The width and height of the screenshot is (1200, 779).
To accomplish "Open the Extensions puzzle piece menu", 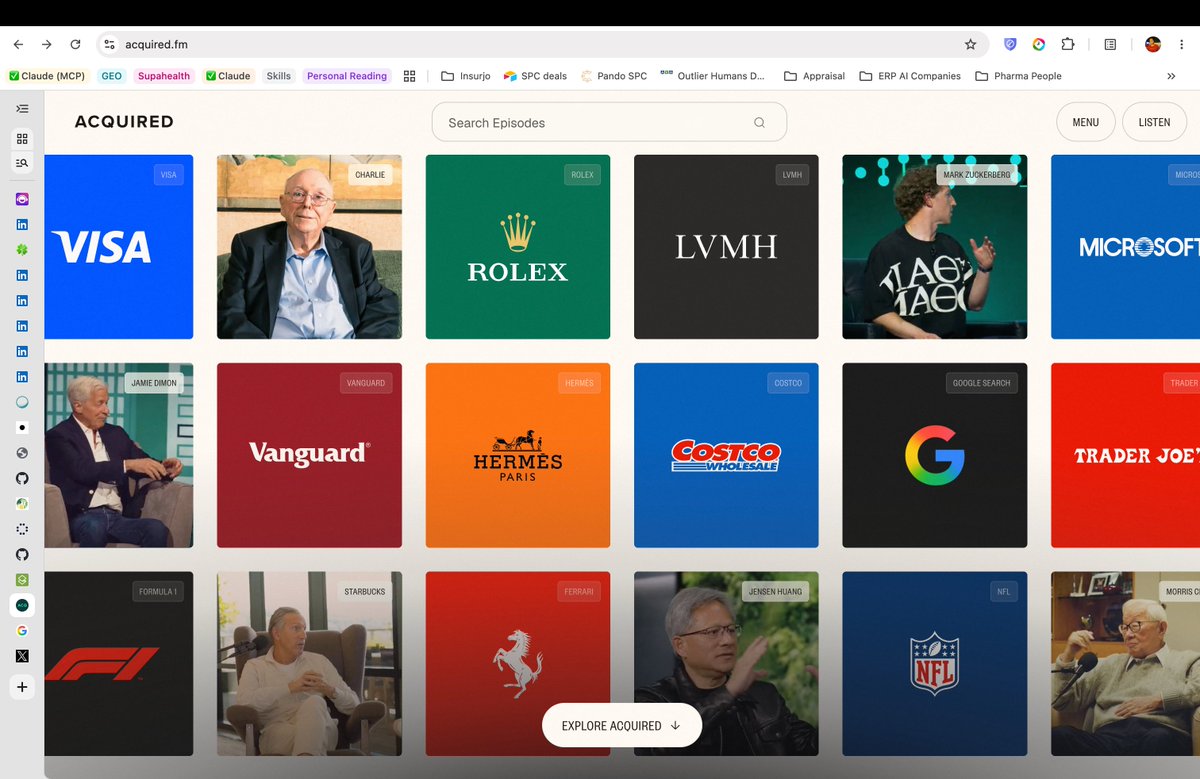I will (x=1068, y=44).
